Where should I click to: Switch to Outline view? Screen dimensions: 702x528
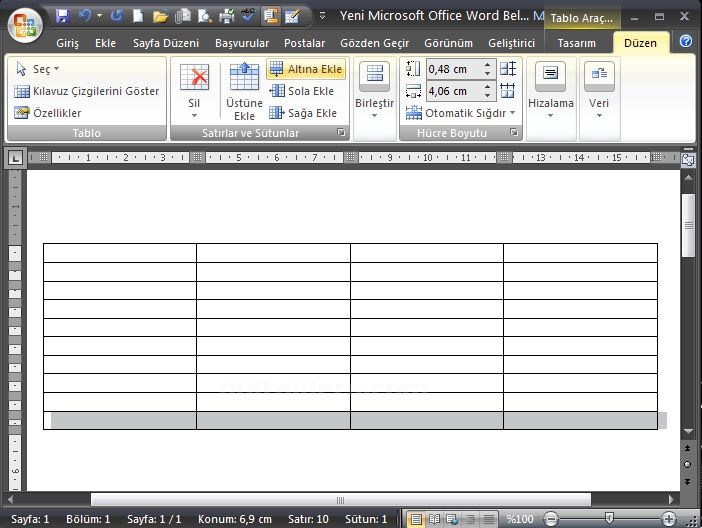pyautogui.click(x=470, y=519)
